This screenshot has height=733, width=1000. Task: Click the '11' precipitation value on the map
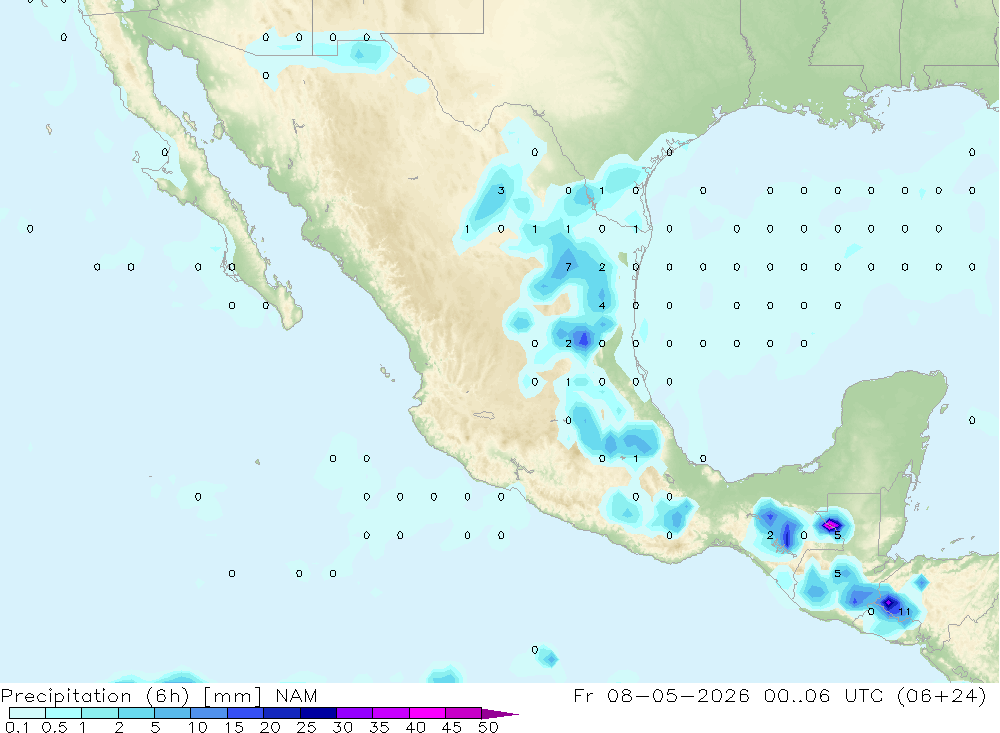coord(904,612)
